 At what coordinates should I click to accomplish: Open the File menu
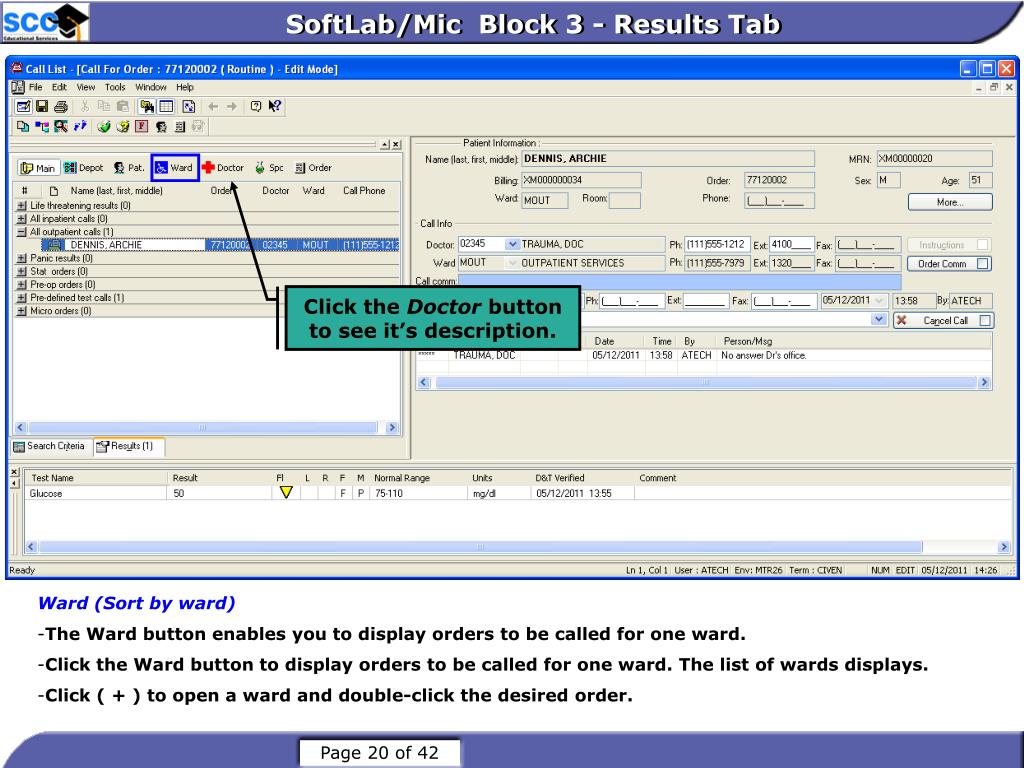pyautogui.click(x=35, y=87)
